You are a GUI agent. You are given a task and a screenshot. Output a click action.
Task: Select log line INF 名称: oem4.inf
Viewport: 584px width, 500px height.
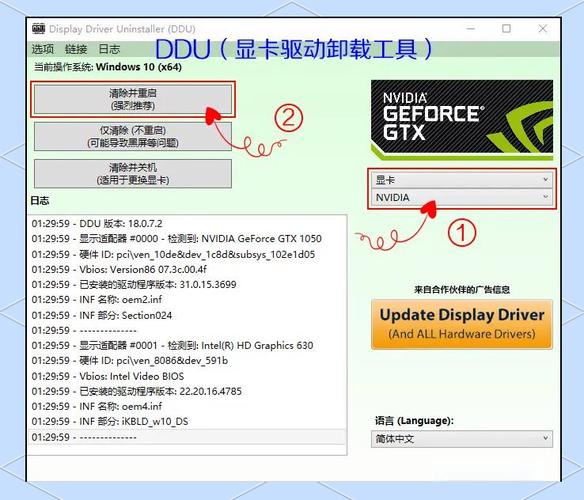tap(187, 406)
